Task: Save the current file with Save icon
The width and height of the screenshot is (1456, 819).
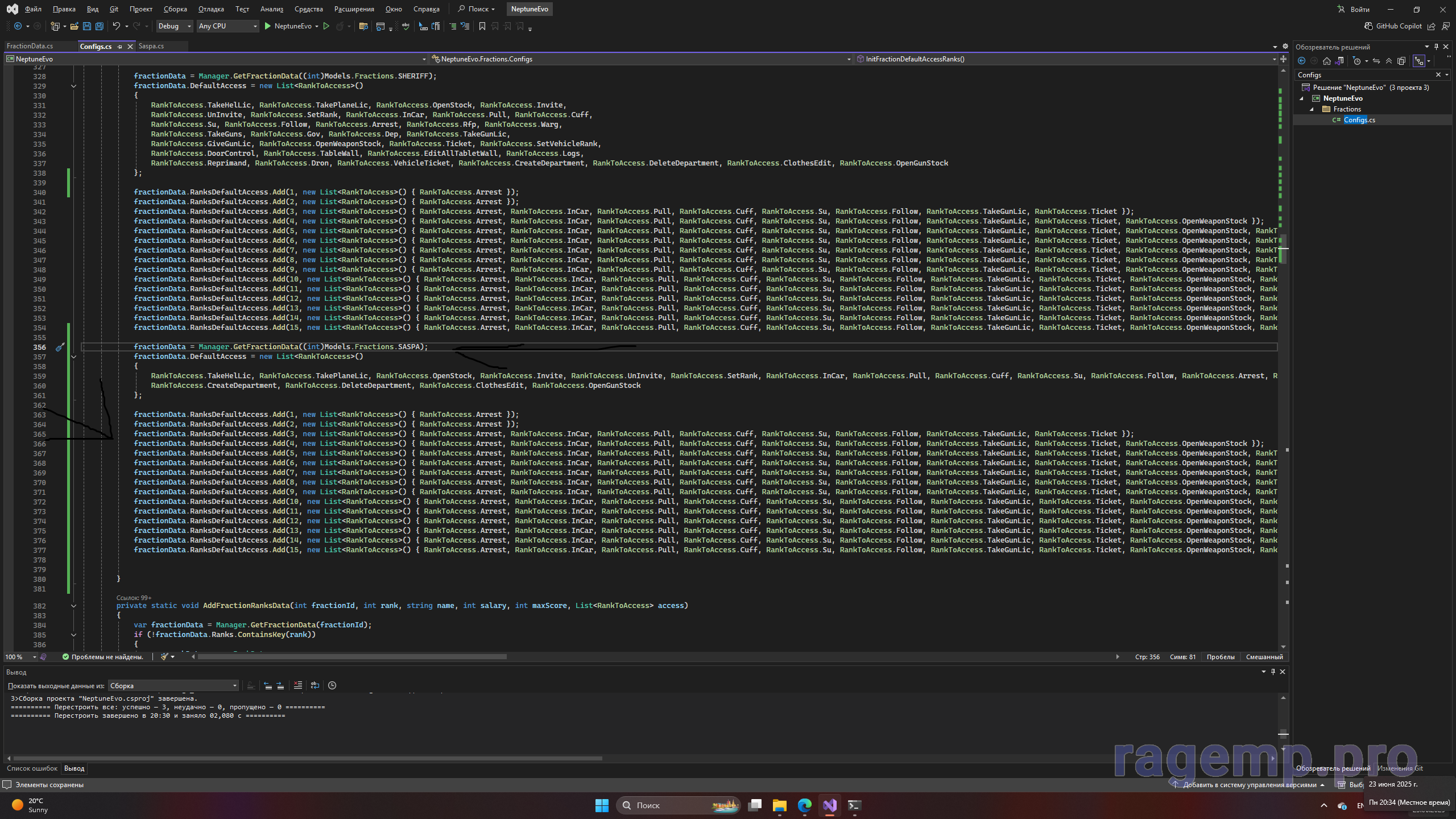Action: [86, 26]
